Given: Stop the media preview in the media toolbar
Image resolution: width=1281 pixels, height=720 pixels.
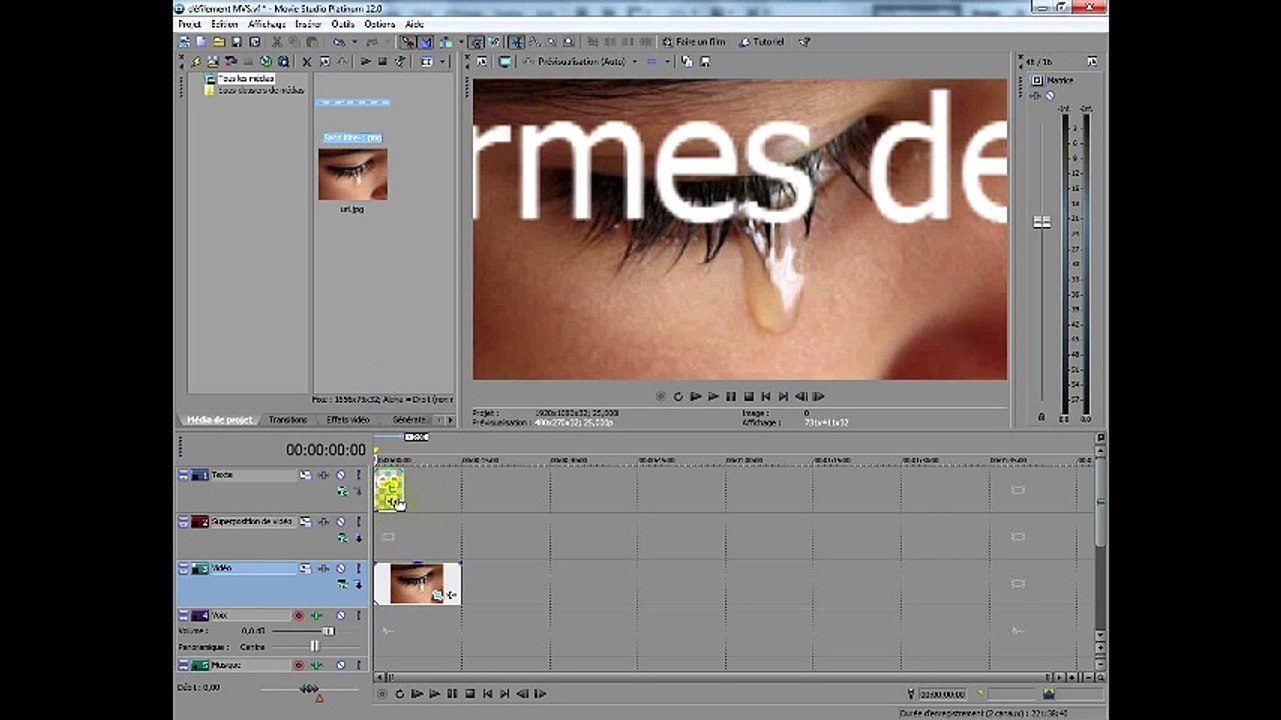Looking at the screenshot, I should click(x=382, y=62).
